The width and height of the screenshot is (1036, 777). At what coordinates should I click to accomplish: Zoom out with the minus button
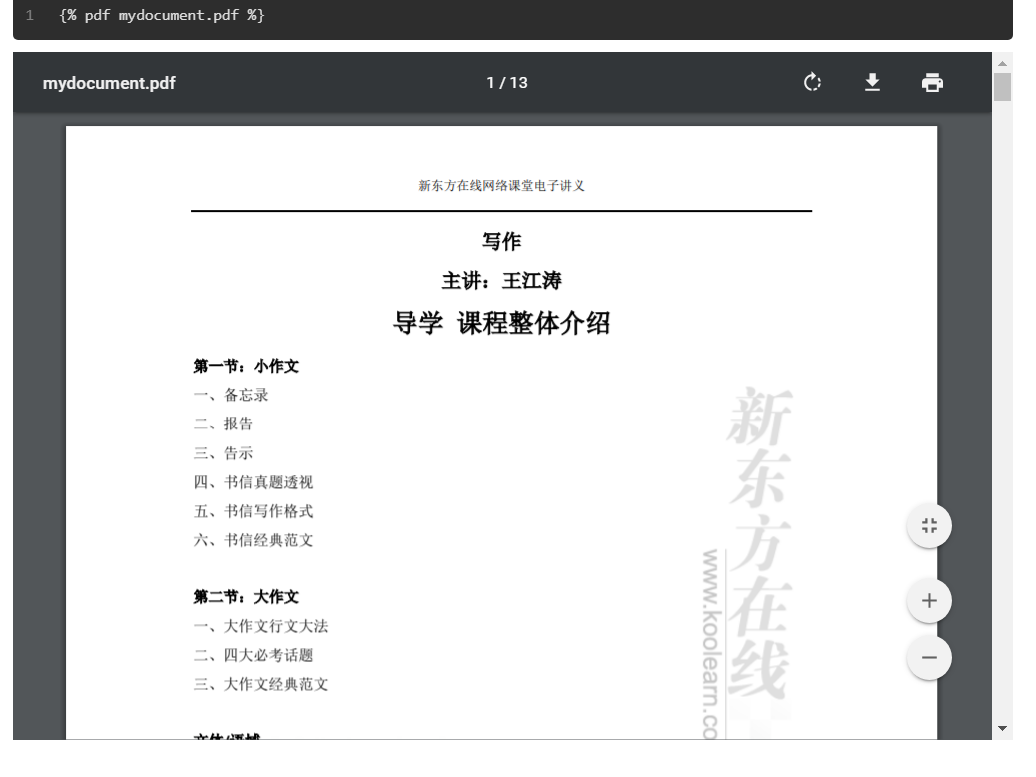929,657
